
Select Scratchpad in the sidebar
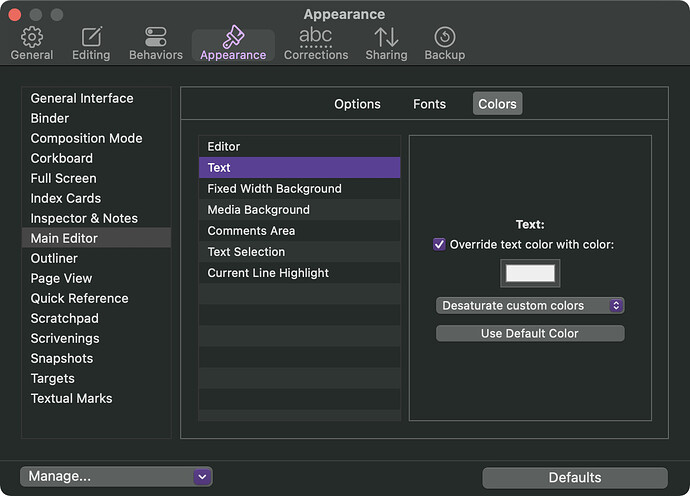tap(96, 318)
